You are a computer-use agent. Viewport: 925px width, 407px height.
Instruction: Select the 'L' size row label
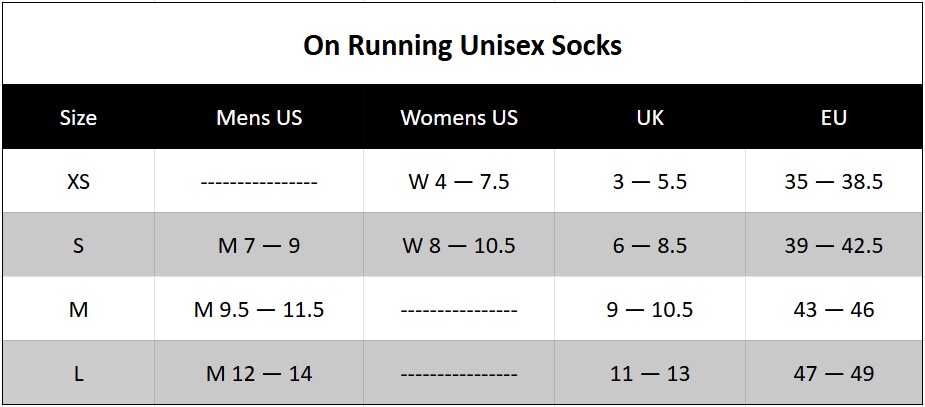(x=78, y=374)
